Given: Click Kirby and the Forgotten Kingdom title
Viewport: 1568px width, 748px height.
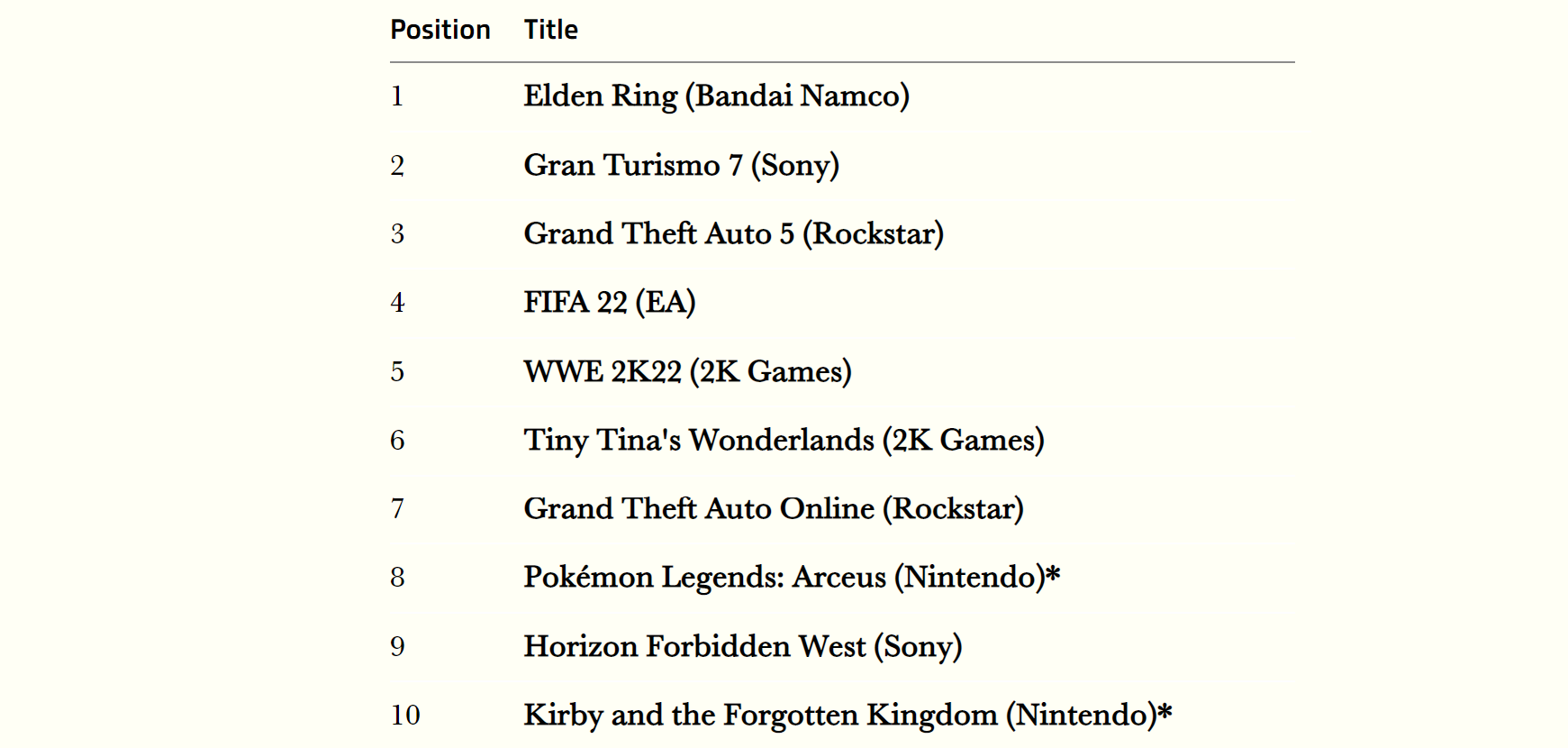Looking at the screenshot, I should [761, 715].
